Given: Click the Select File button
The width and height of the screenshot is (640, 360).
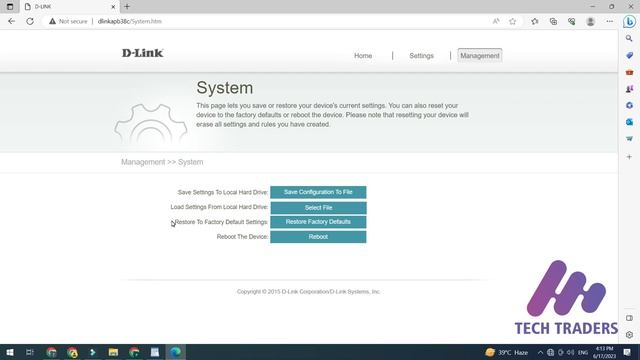Looking at the screenshot, I should pyautogui.click(x=318, y=207).
